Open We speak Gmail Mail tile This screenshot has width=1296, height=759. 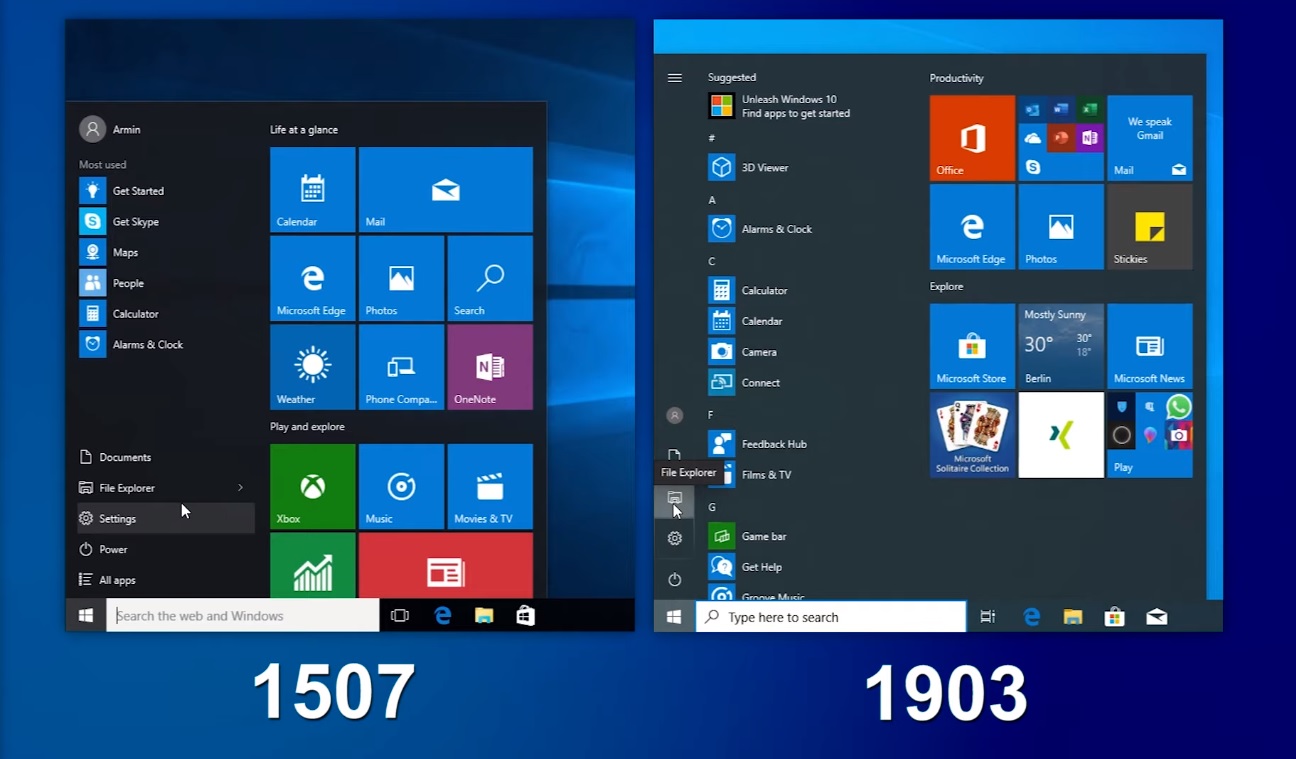(1150, 138)
